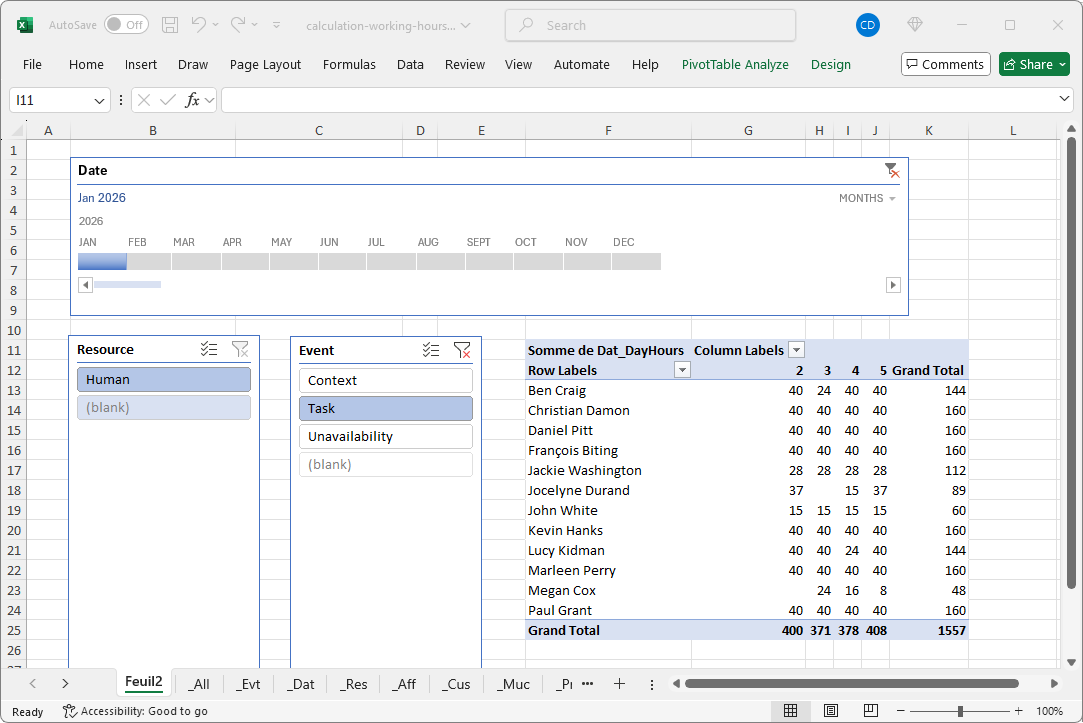Screen dimensions: 1083x723
Task: Click the Save icon in title bar
Action: (x=170, y=25)
